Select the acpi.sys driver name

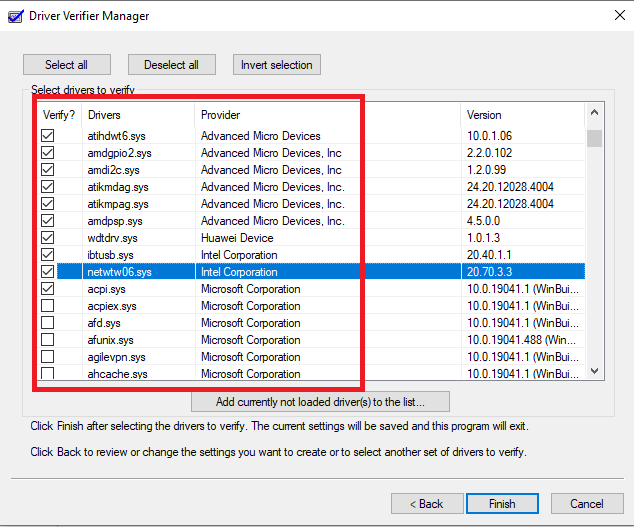pos(106,289)
